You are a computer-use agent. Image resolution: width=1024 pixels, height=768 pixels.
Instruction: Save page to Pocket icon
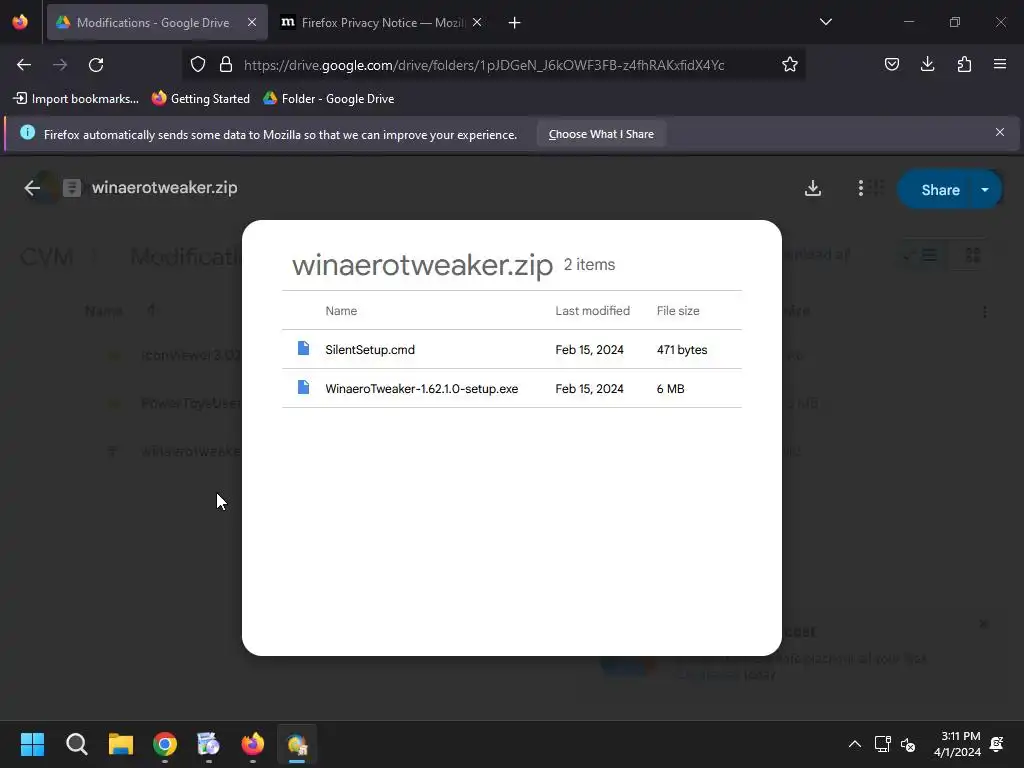click(x=891, y=65)
